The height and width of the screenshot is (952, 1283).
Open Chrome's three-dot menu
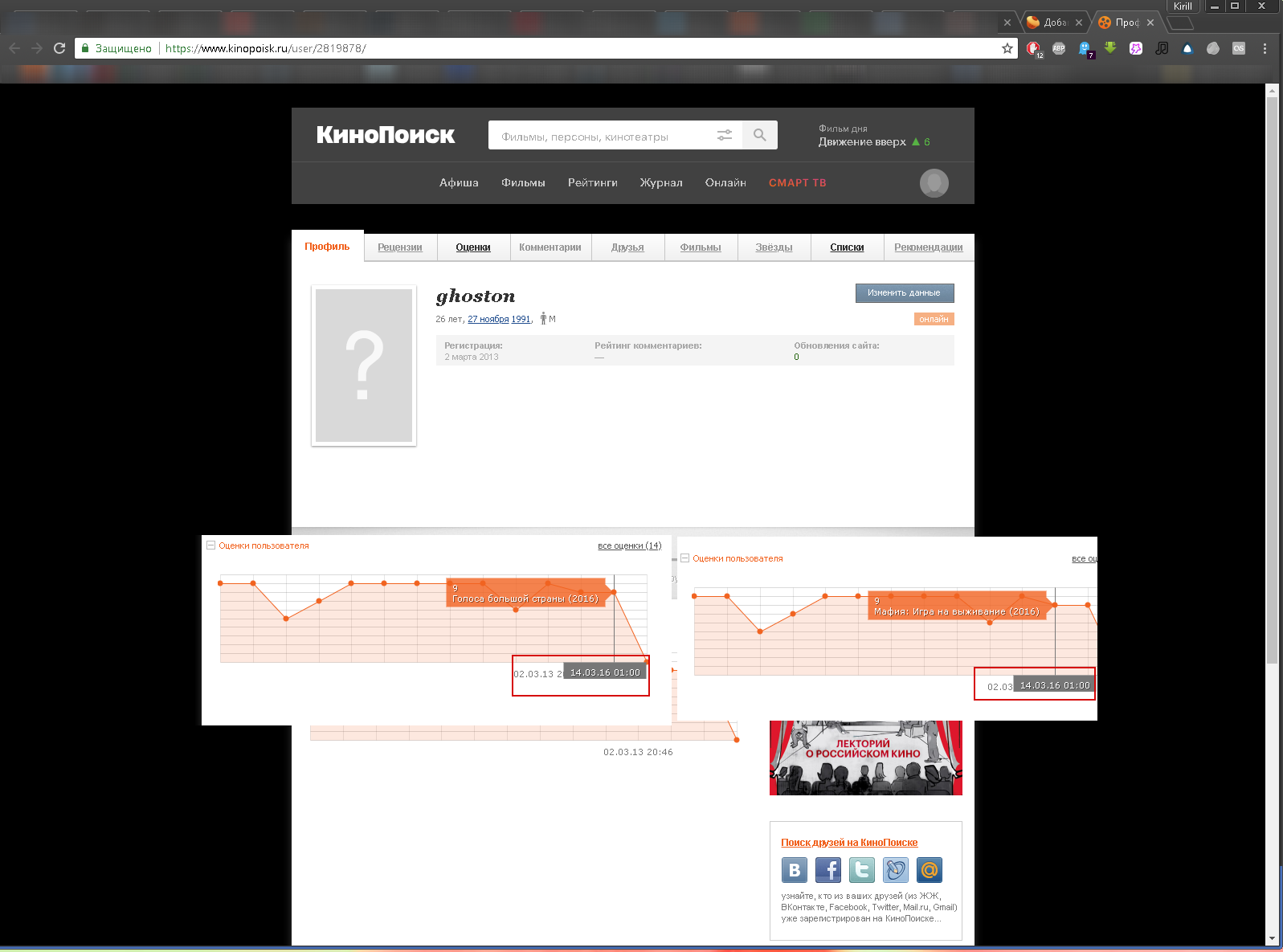click(x=1265, y=48)
